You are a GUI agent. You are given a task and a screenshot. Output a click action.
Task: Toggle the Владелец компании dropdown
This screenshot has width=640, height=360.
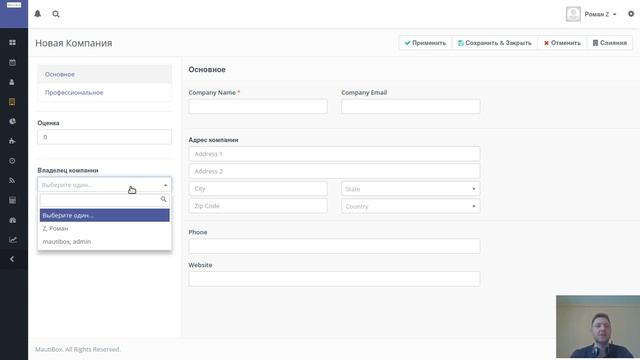coord(104,185)
